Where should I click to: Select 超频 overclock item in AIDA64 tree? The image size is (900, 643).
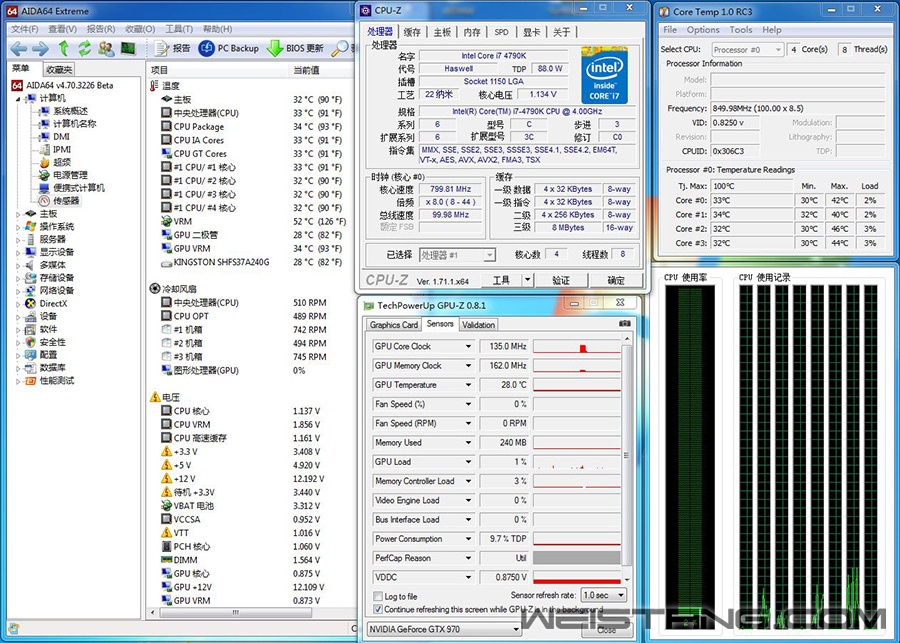click(x=55, y=162)
